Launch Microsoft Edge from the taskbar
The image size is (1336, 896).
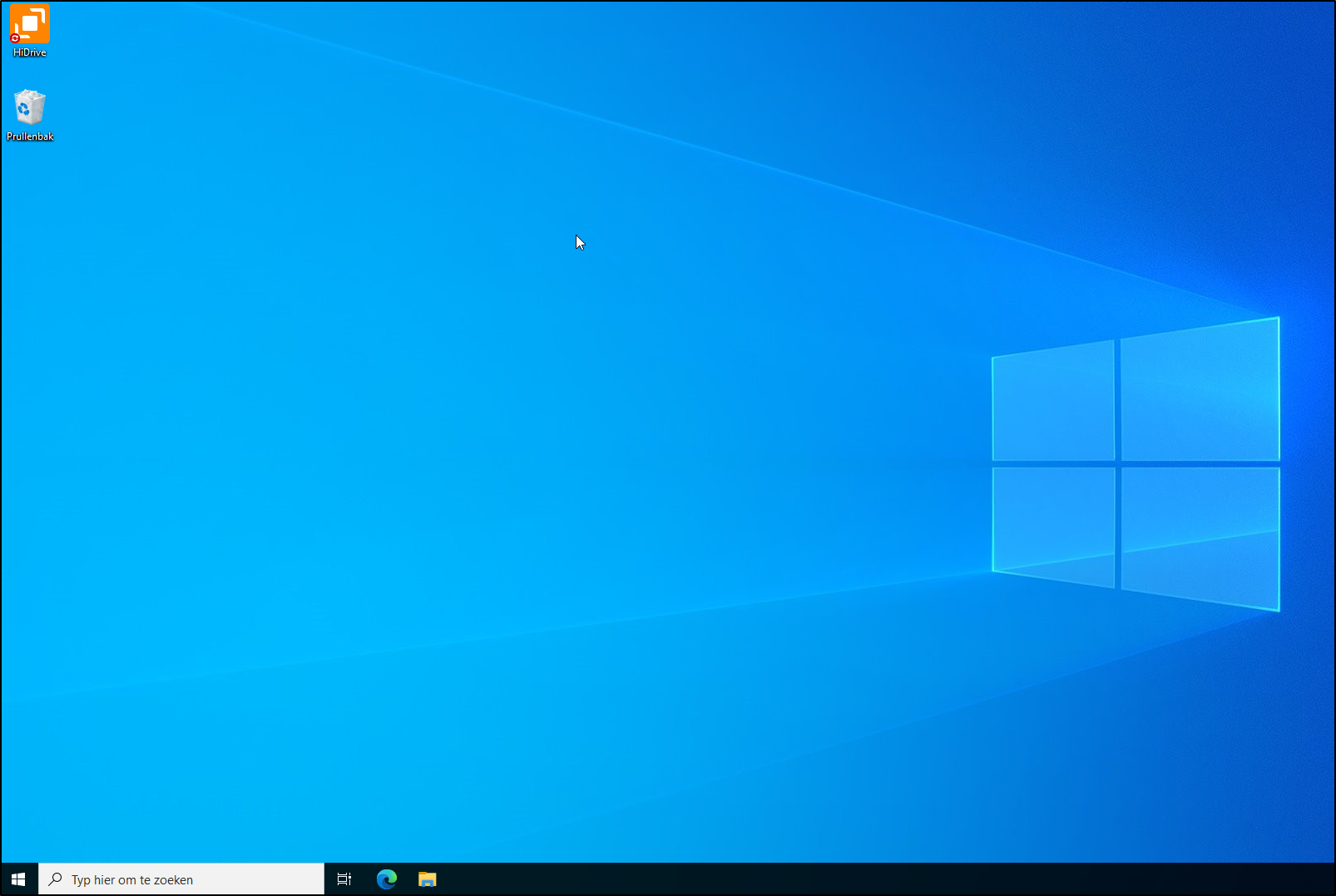click(386, 879)
